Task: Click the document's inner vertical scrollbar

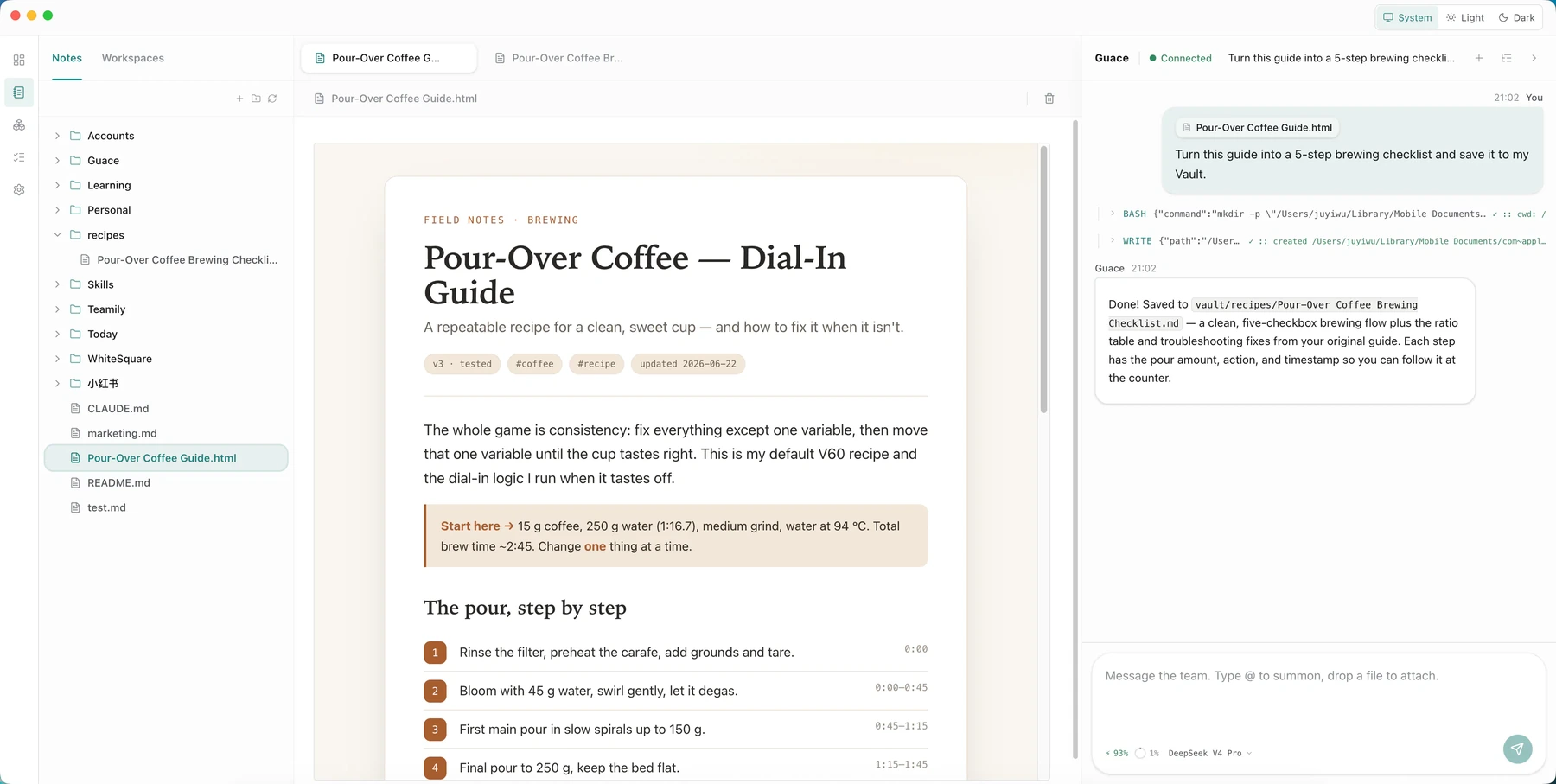Action: pos(1043,279)
